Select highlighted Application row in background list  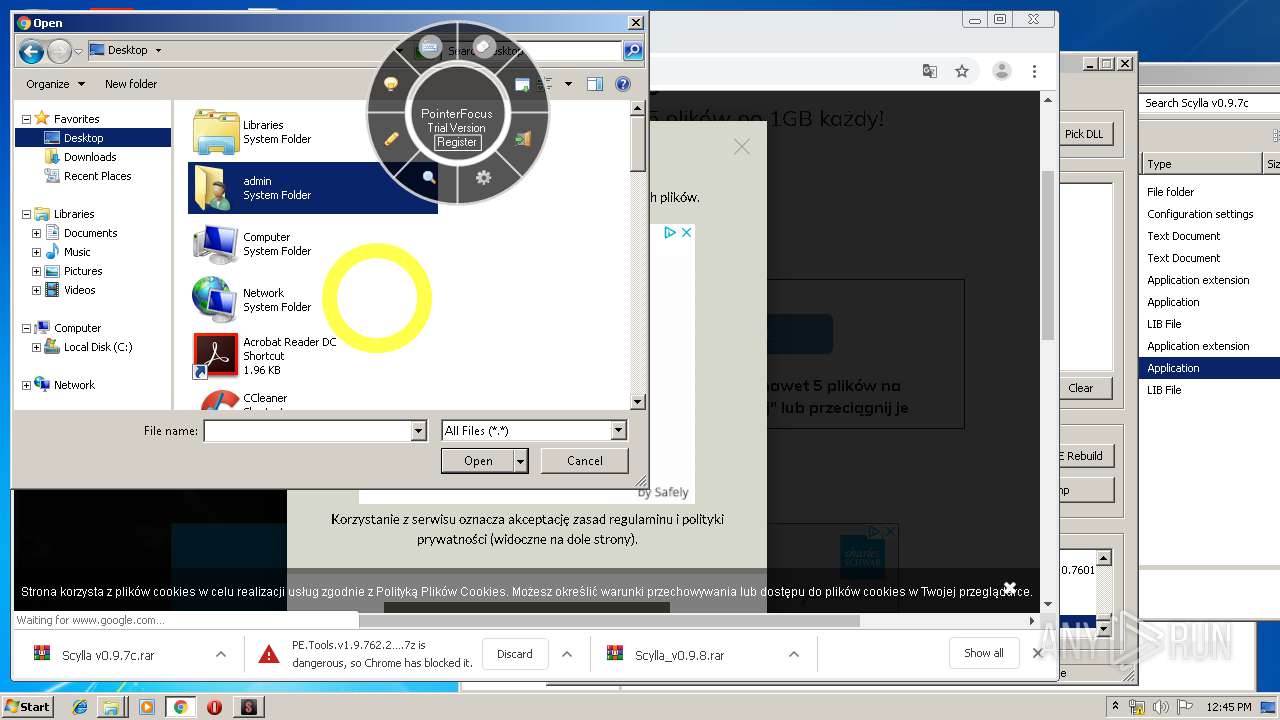tap(1209, 368)
